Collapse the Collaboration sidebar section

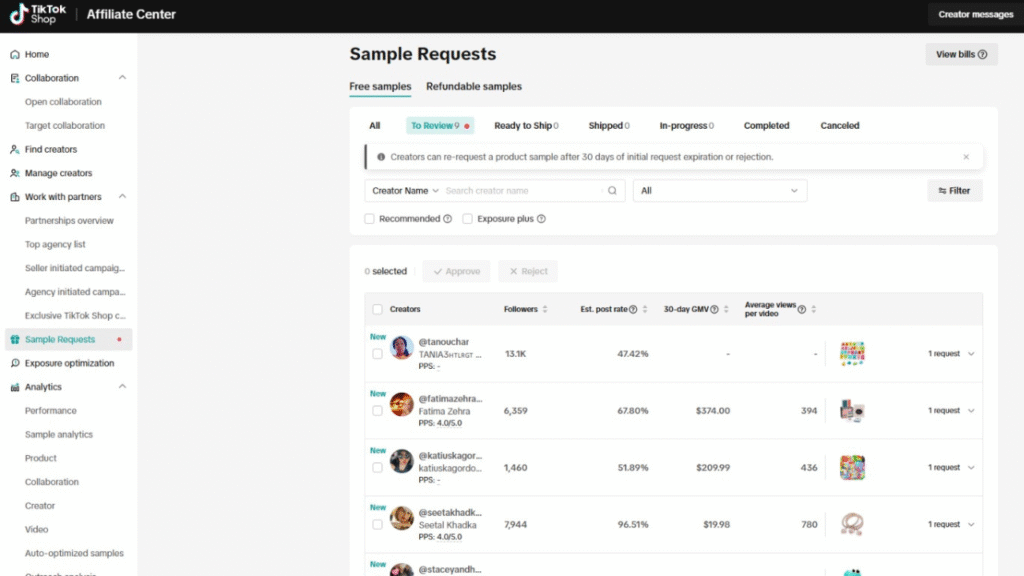point(122,78)
